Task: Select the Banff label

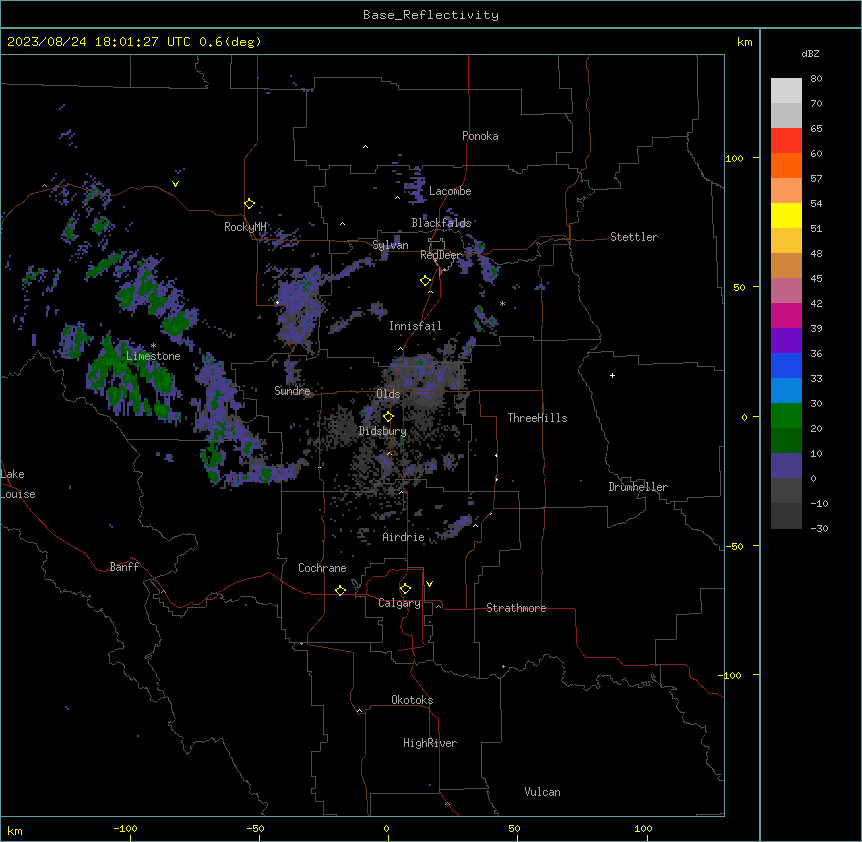Action: (x=124, y=567)
